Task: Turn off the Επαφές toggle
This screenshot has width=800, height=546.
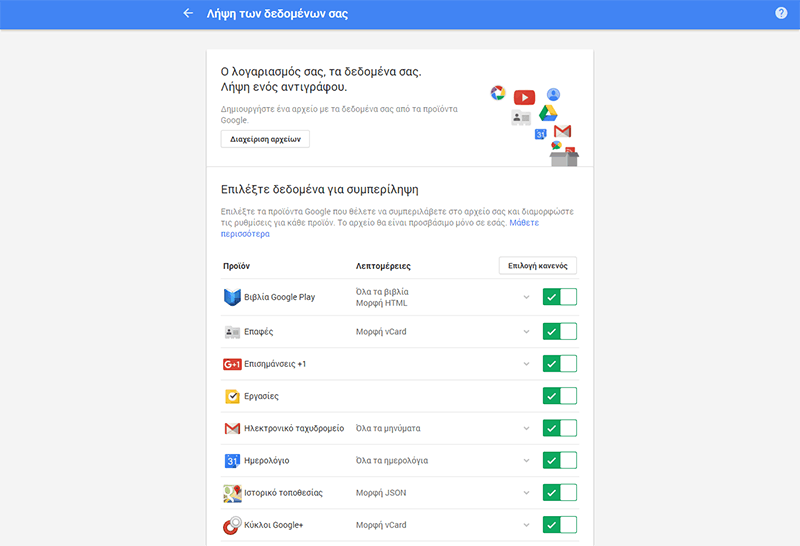Action: click(560, 331)
